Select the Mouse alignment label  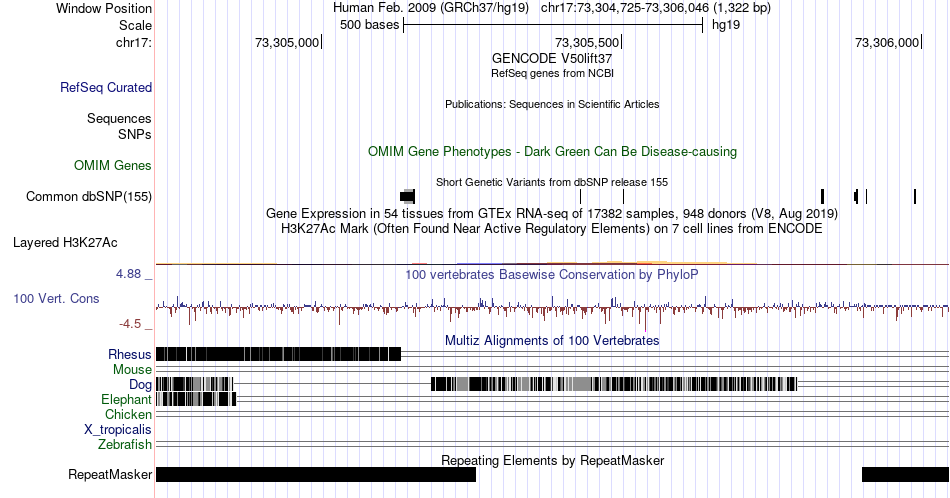[x=132, y=370]
